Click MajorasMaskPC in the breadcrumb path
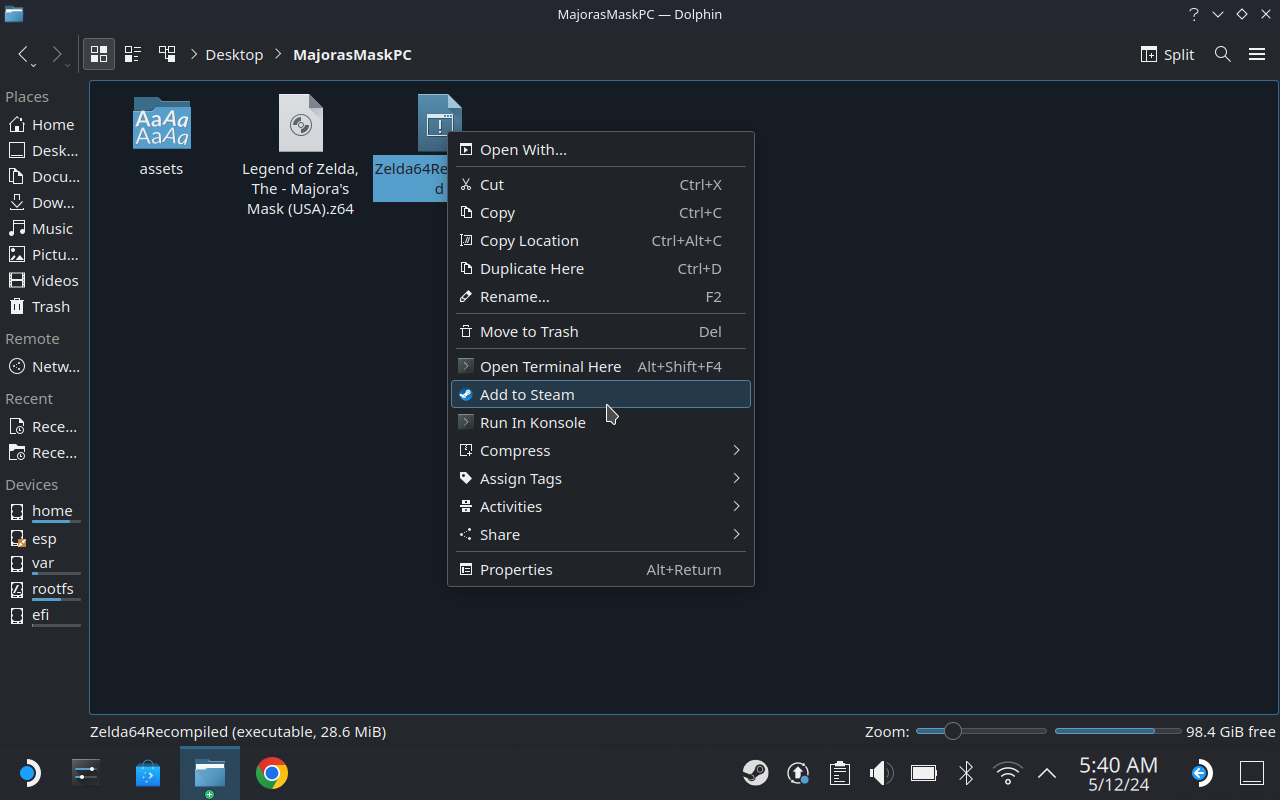The height and width of the screenshot is (800, 1280). coord(352,55)
